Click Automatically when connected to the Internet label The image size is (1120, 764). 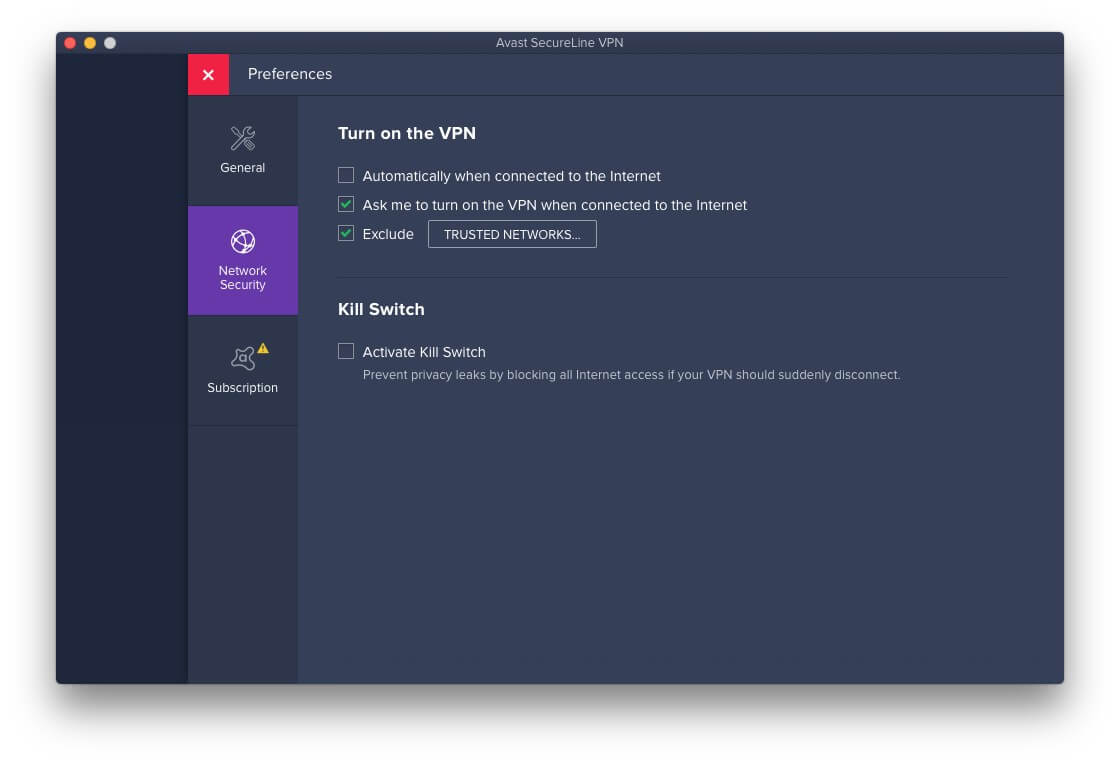(511, 176)
